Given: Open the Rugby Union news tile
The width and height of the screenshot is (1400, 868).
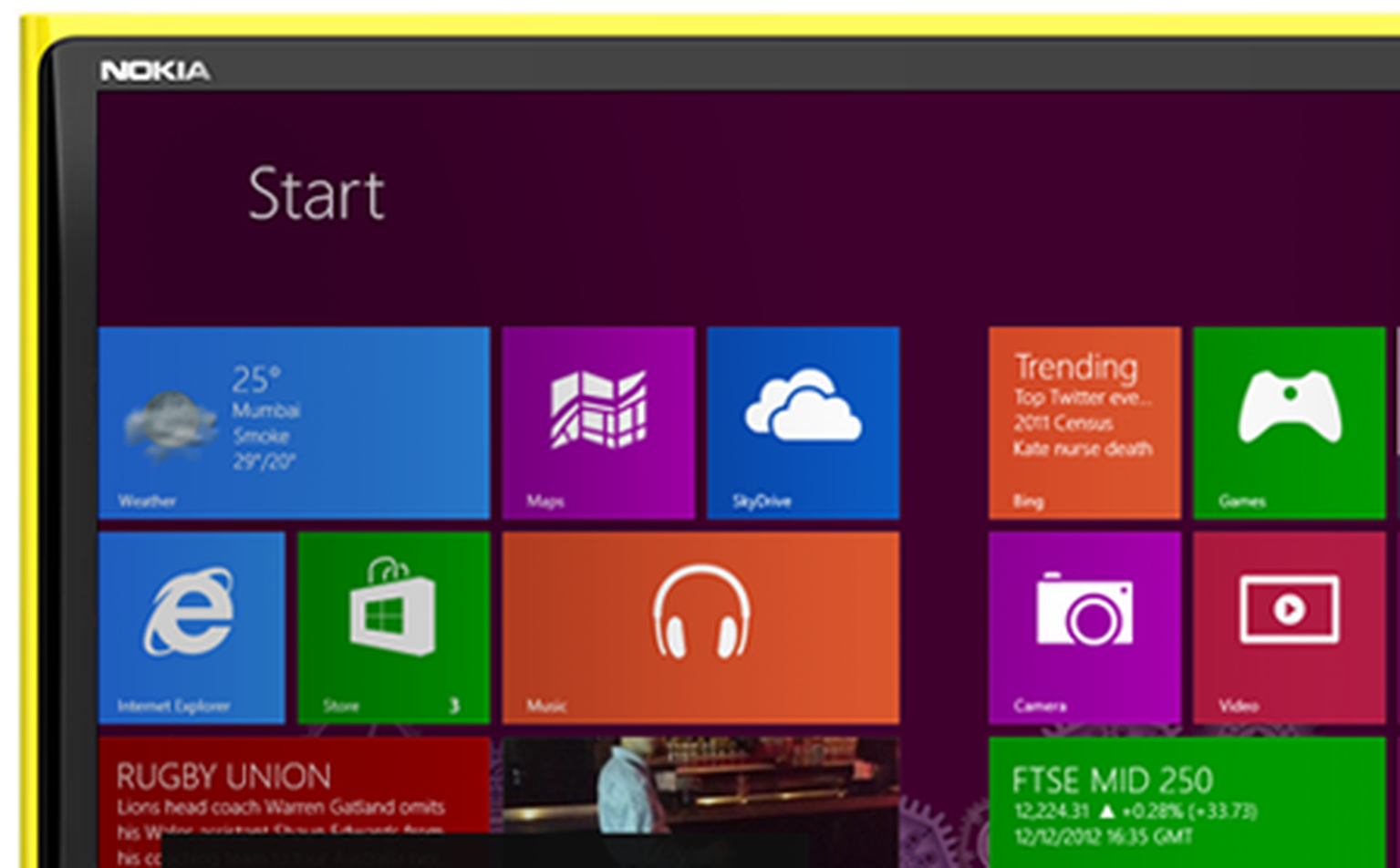Looking at the screenshot, I should point(294,802).
